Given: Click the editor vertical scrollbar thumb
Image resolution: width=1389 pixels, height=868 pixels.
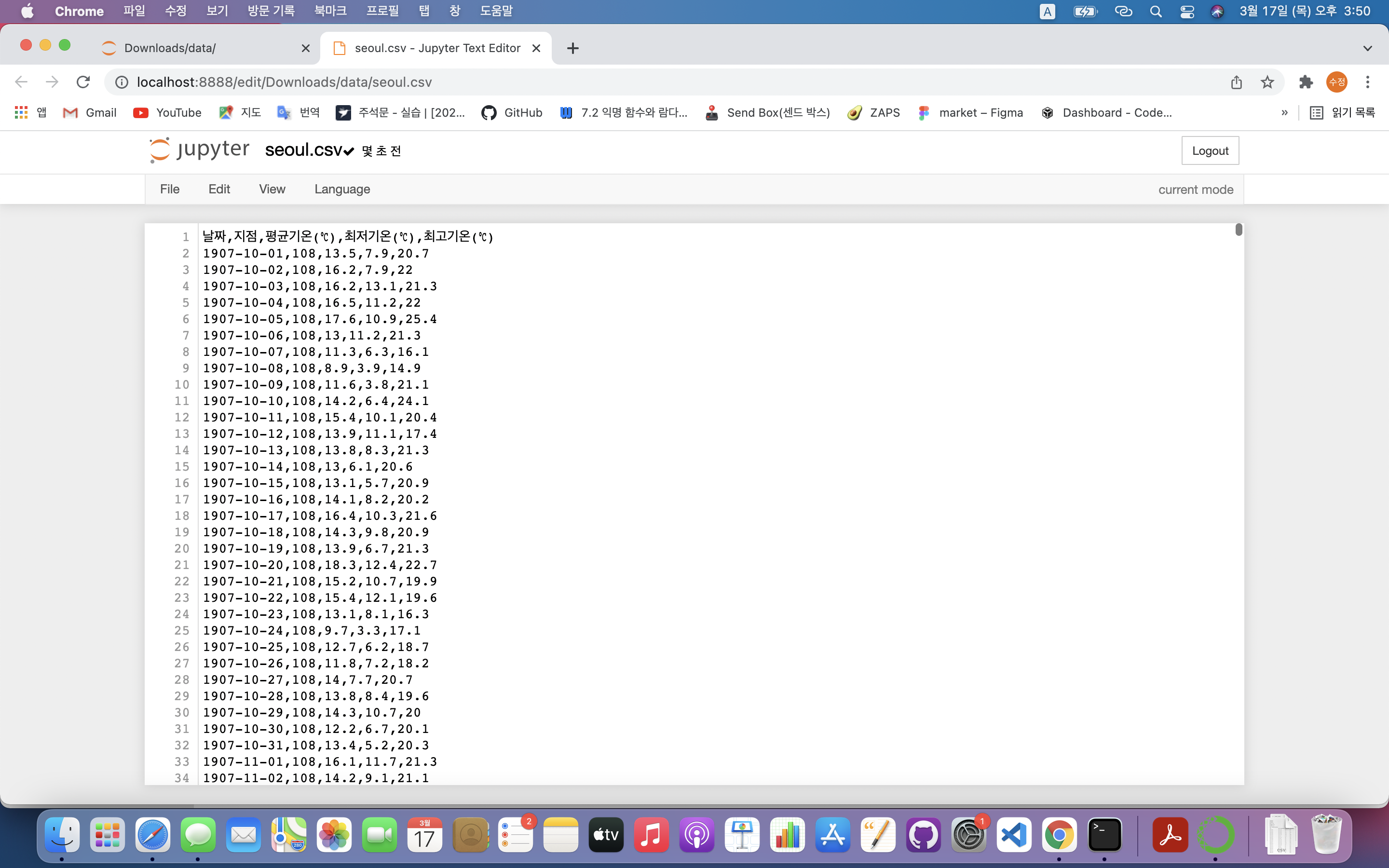Looking at the screenshot, I should coord(1239,230).
